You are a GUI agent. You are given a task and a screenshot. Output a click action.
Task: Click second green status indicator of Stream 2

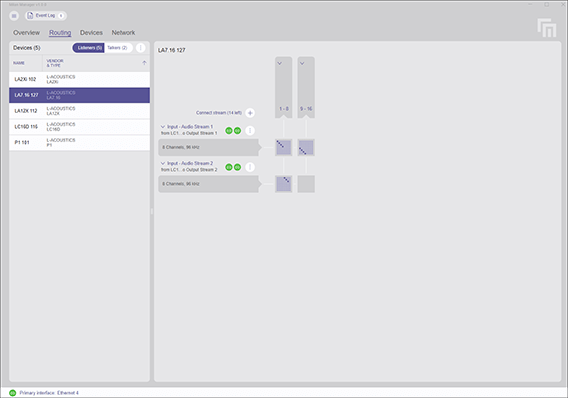(x=237, y=167)
